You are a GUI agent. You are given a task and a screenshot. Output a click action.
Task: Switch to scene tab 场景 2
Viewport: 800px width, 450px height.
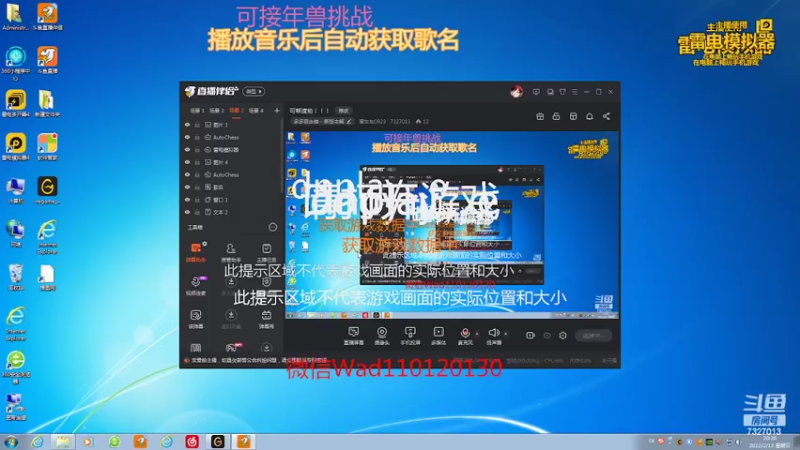tap(217, 111)
